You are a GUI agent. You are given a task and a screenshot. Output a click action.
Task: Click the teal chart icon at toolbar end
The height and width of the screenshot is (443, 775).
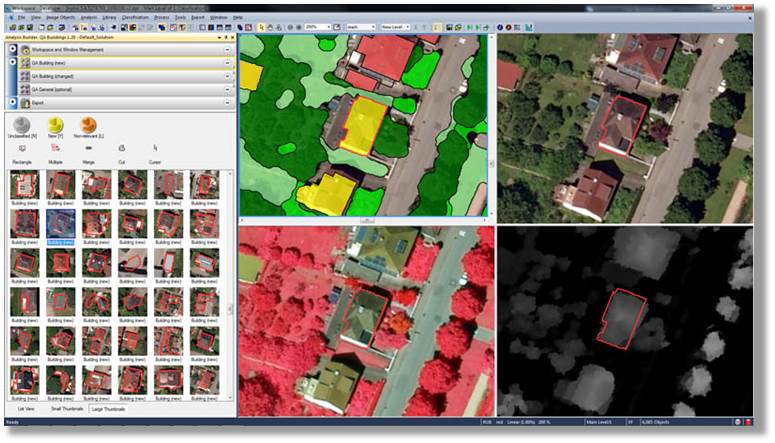tap(528, 27)
